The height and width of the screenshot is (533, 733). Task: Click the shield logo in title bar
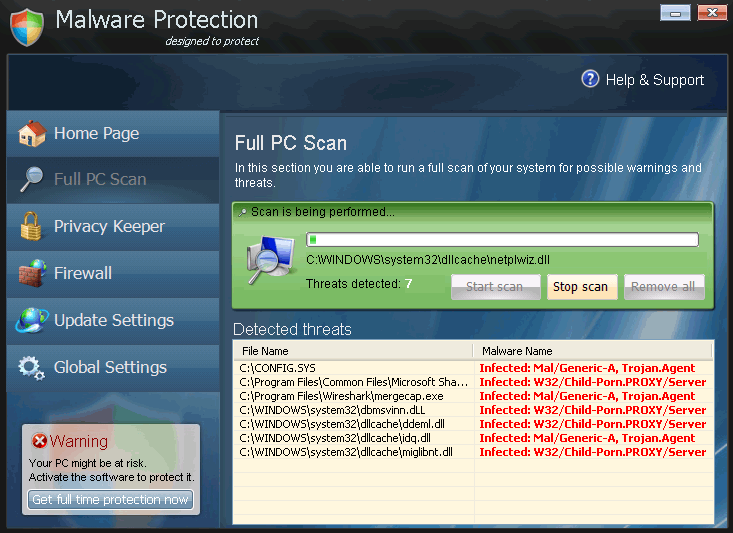[27, 26]
